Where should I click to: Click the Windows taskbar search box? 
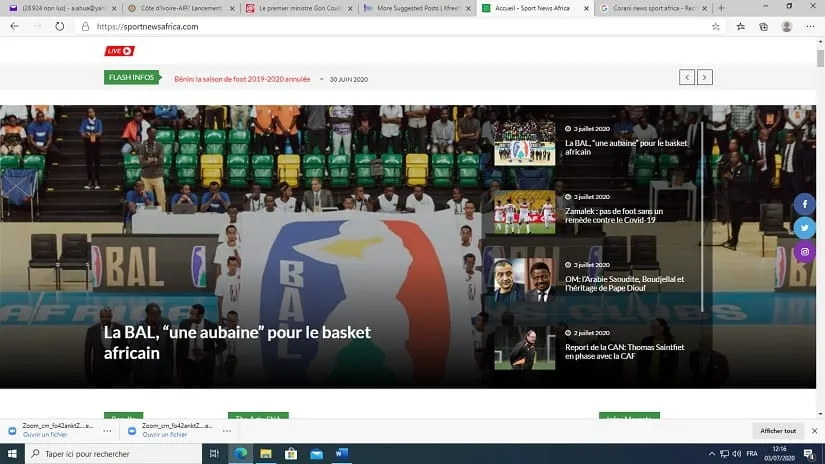(113, 453)
